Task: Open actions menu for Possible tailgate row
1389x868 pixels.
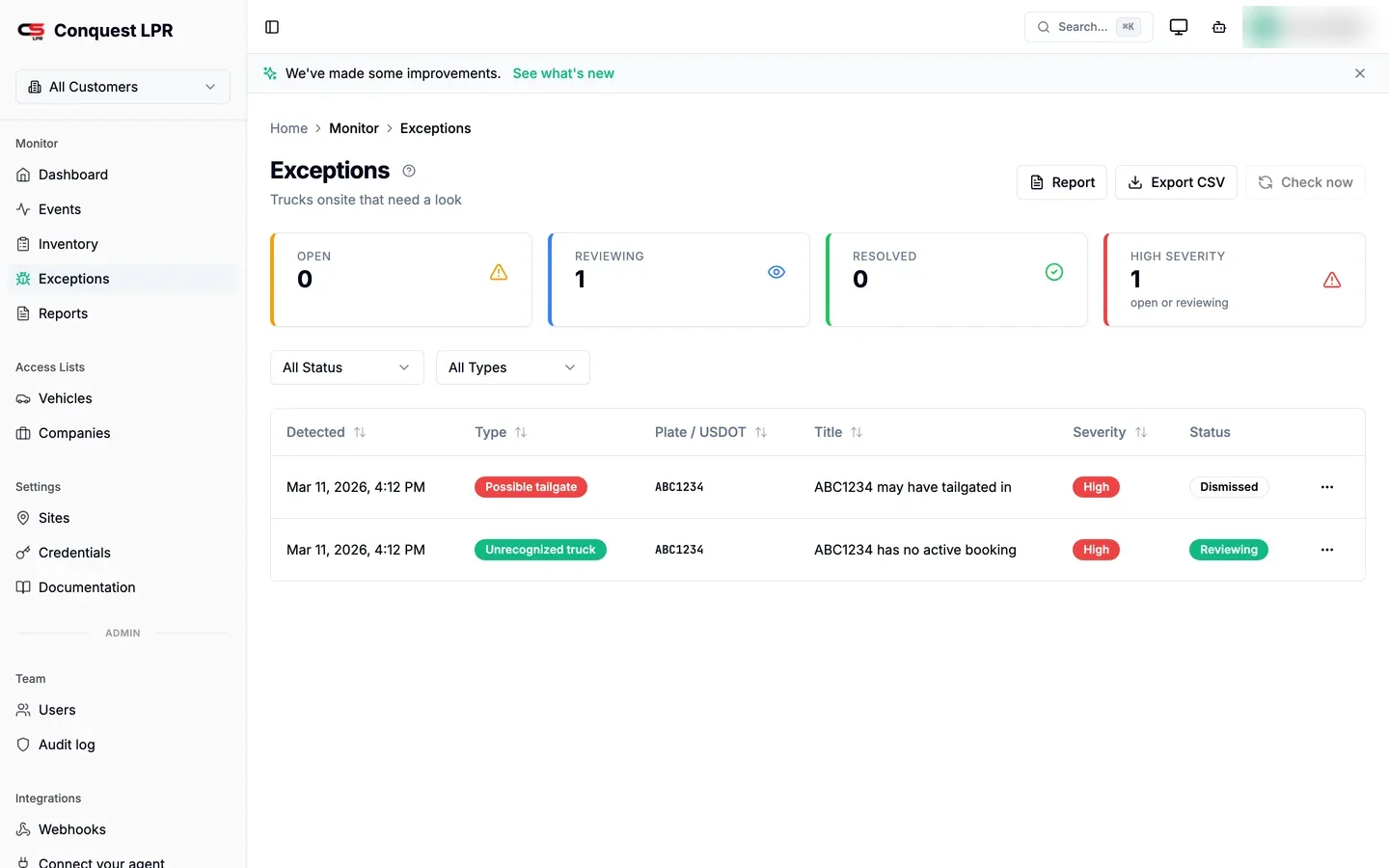Action: [x=1327, y=487]
